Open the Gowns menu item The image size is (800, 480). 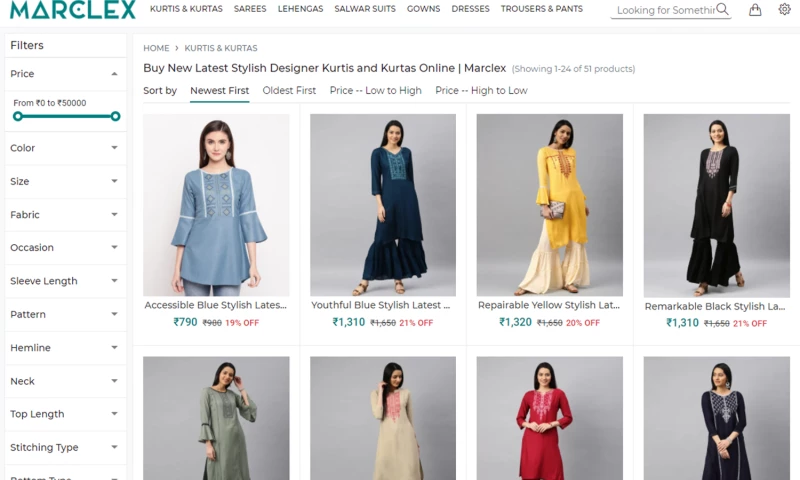(423, 9)
